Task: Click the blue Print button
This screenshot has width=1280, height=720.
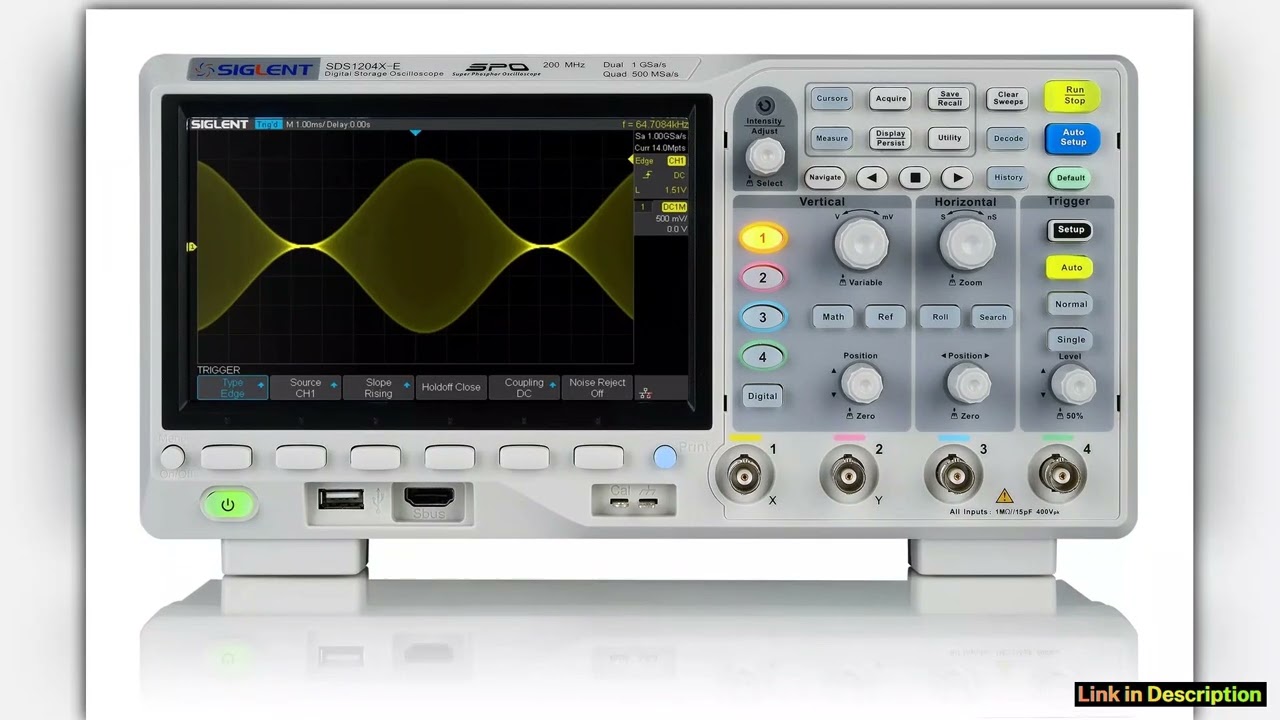Action: click(665, 457)
